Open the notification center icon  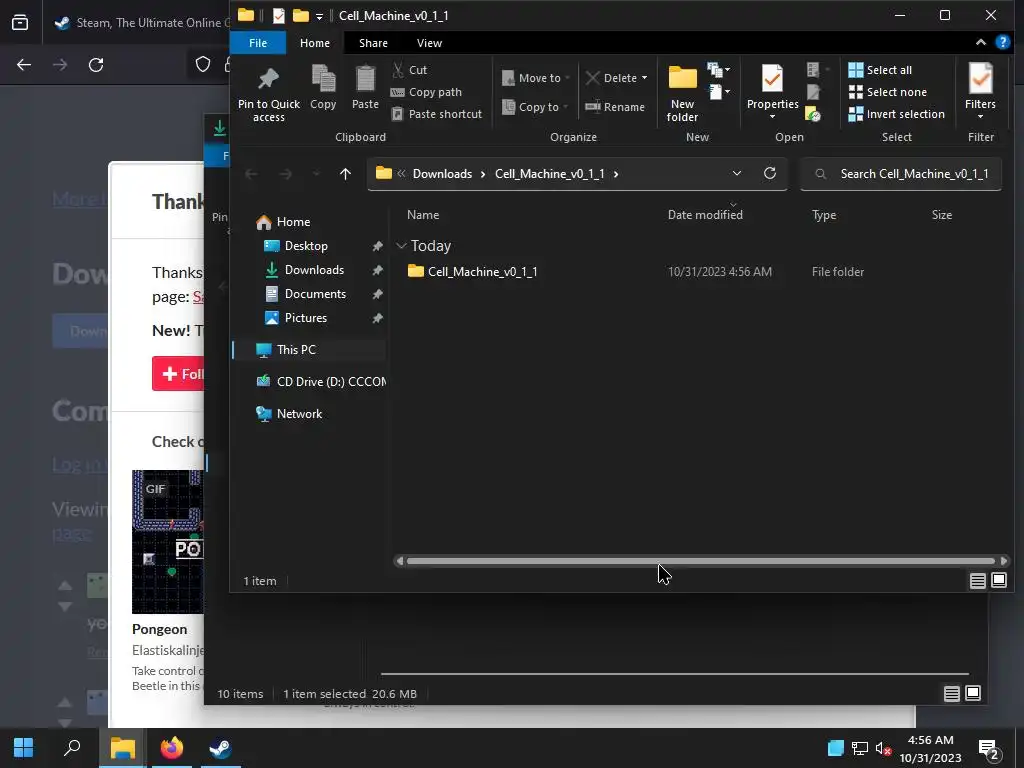989,749
